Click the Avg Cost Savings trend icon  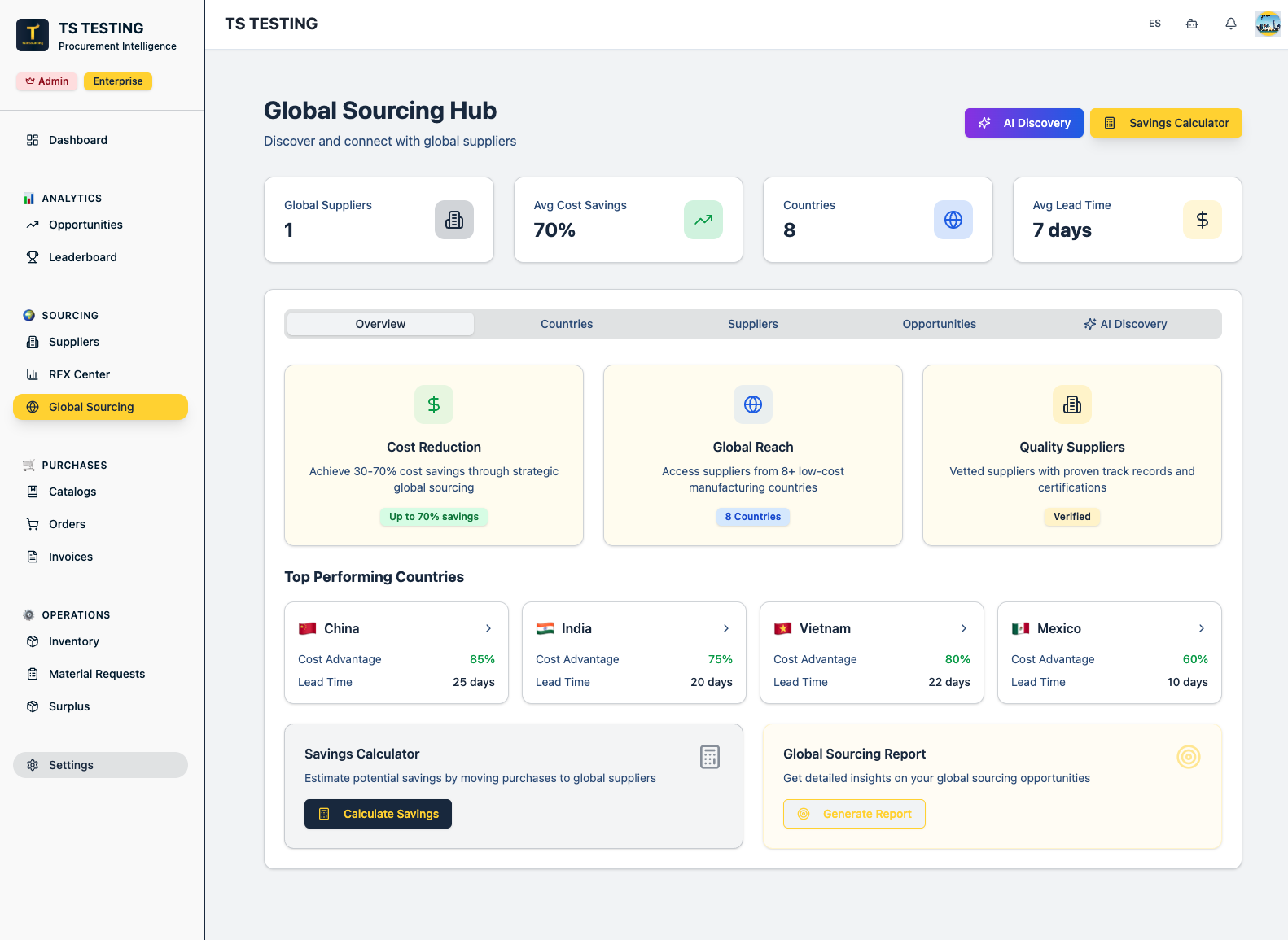click(703, 220)
